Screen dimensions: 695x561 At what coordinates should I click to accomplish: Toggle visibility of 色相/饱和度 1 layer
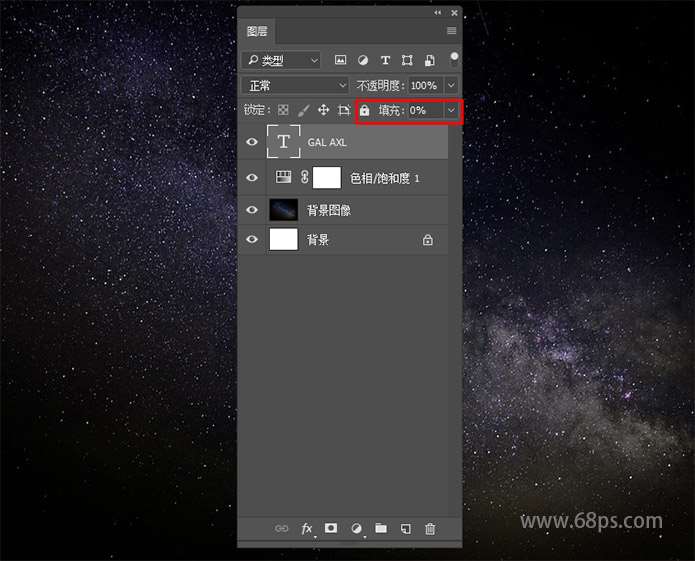click(x=252, y=178)
